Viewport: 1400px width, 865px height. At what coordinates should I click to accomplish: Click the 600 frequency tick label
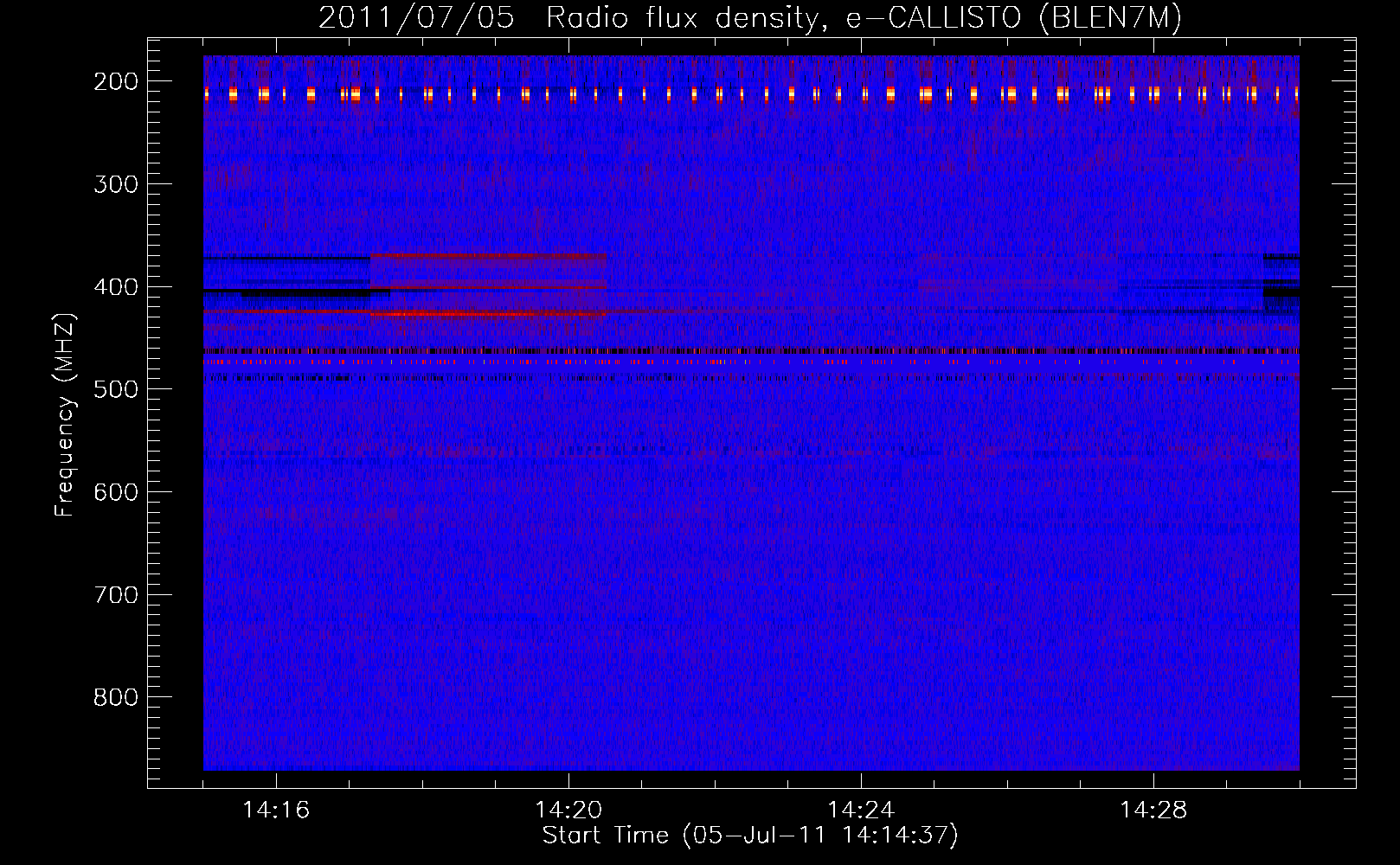115,492
